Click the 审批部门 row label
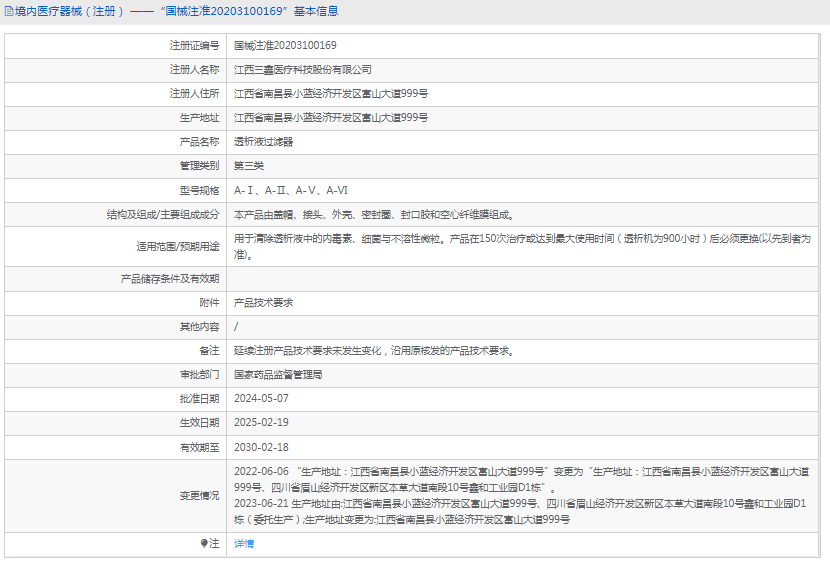The height and width of the screenshot is (566, 830). pyautogui.click(x=200, y=375)
